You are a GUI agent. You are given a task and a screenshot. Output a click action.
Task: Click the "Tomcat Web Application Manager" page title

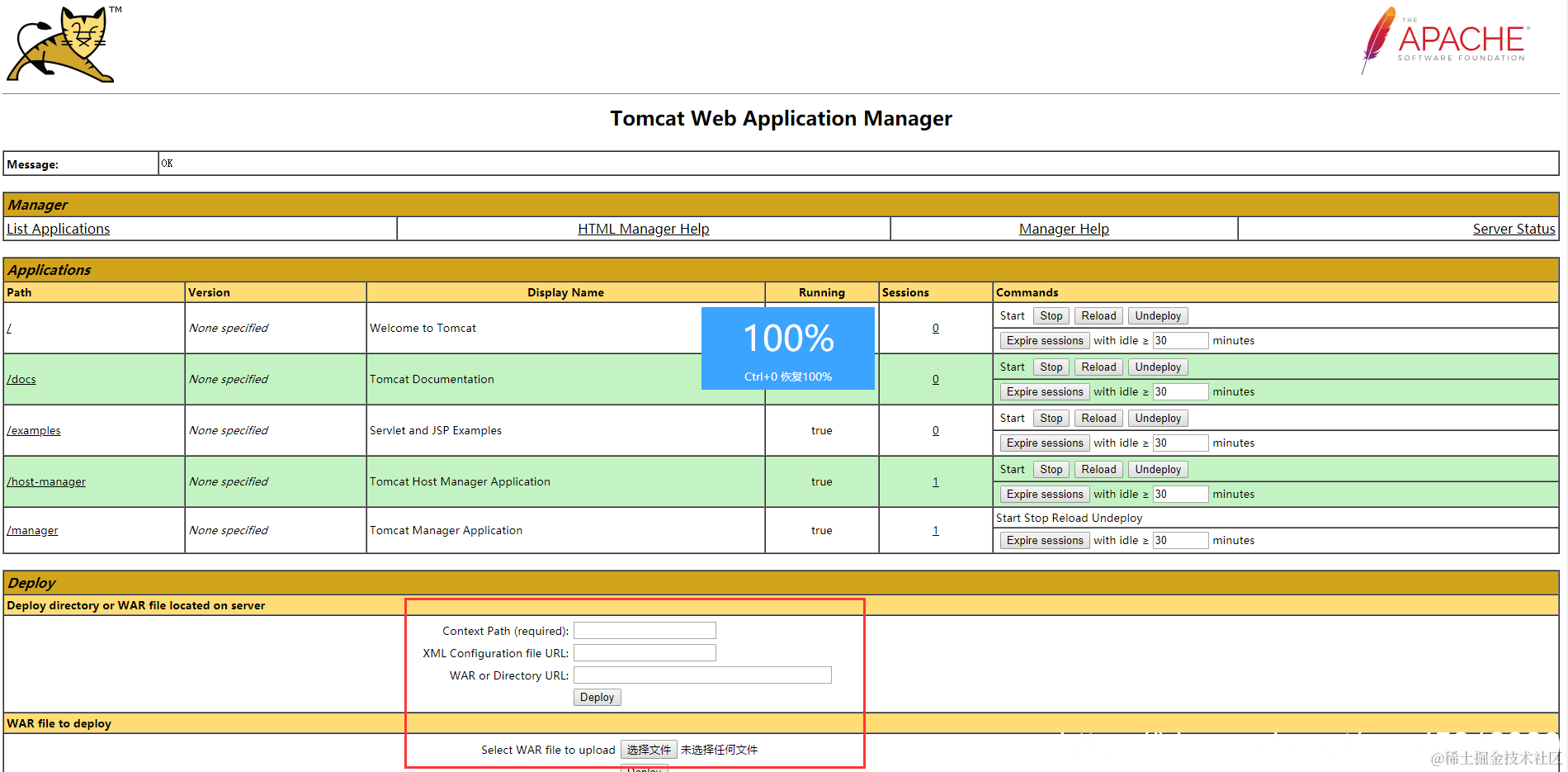pos(781,118)
